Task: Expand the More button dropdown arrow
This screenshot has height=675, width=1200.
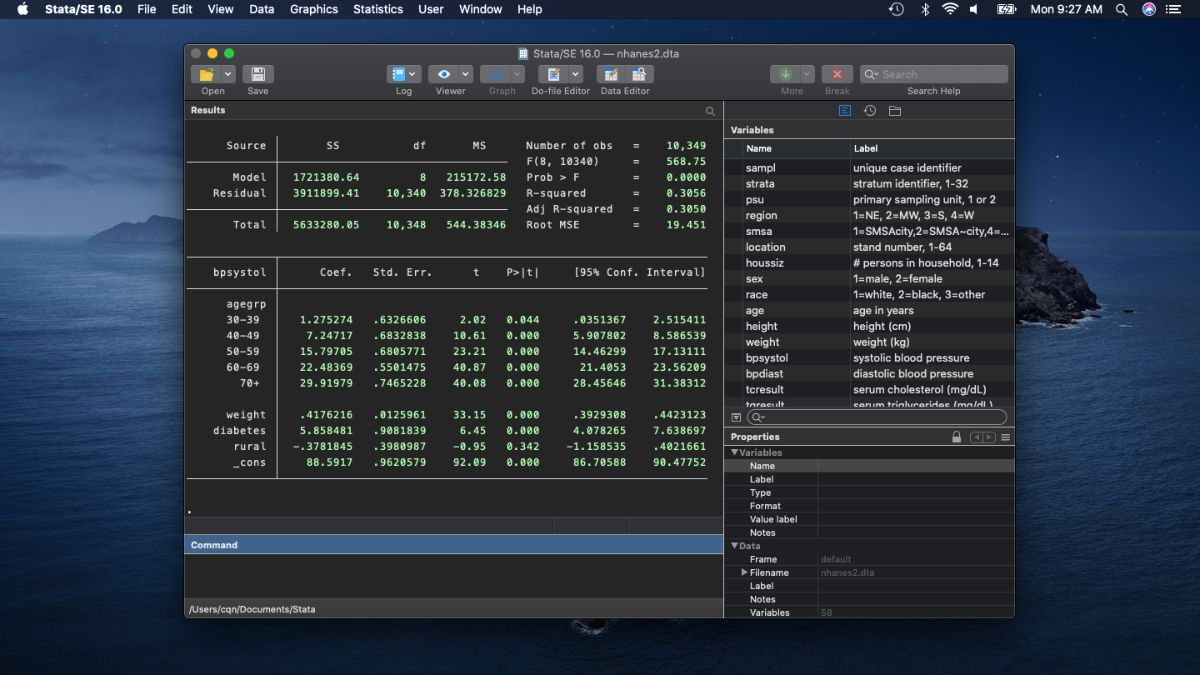Action: (807, 74)
